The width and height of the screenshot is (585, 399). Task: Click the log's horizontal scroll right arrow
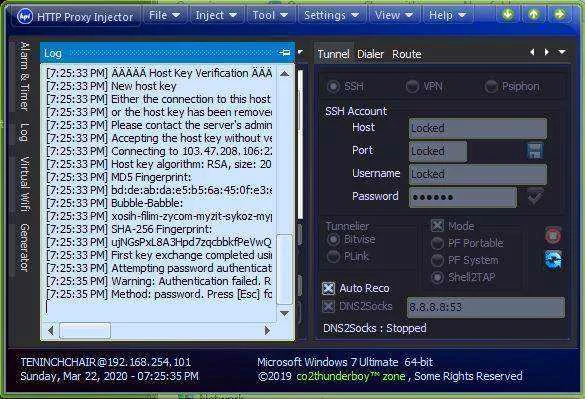pos(267,331)
